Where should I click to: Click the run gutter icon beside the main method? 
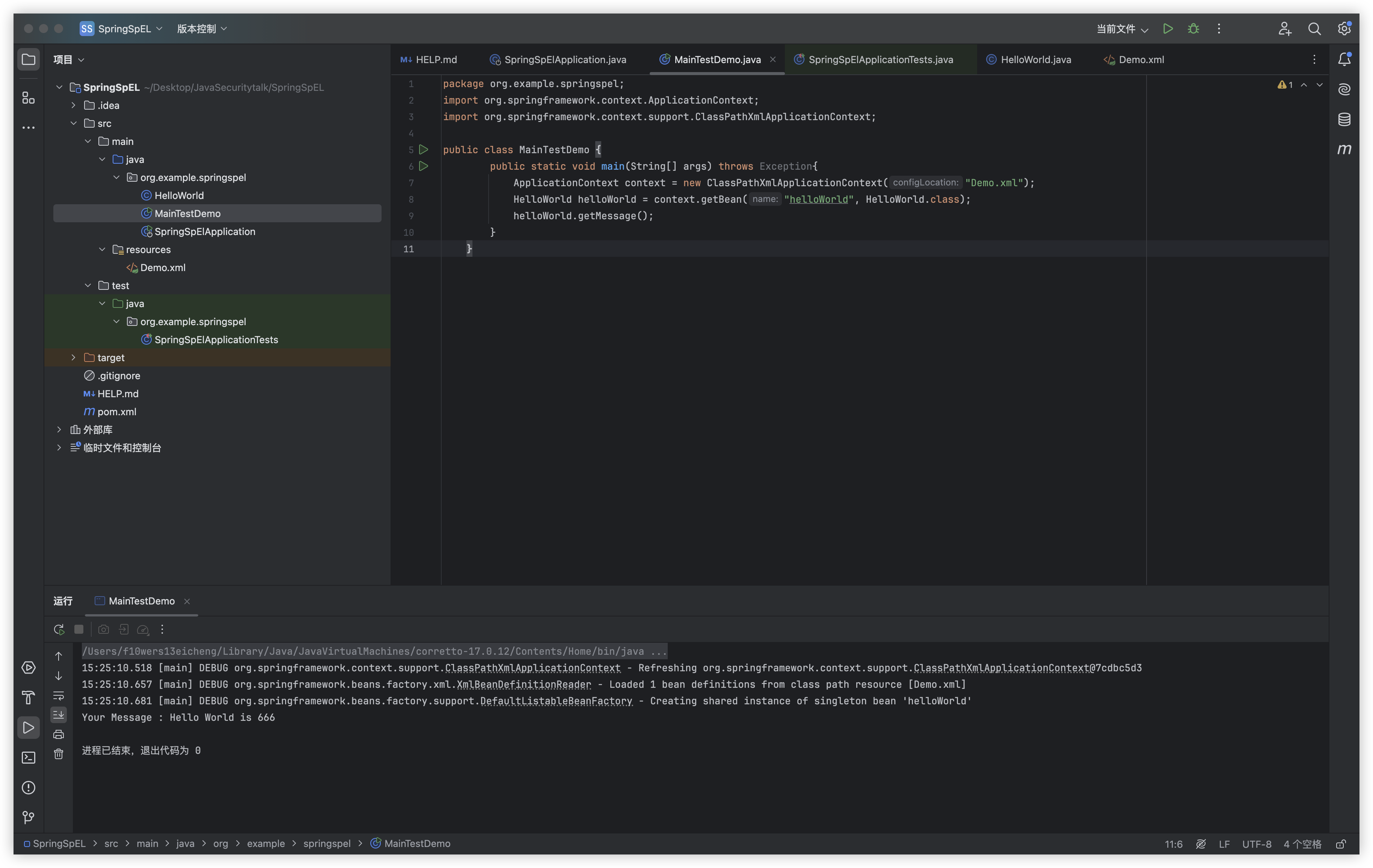[x=424, y=166]
